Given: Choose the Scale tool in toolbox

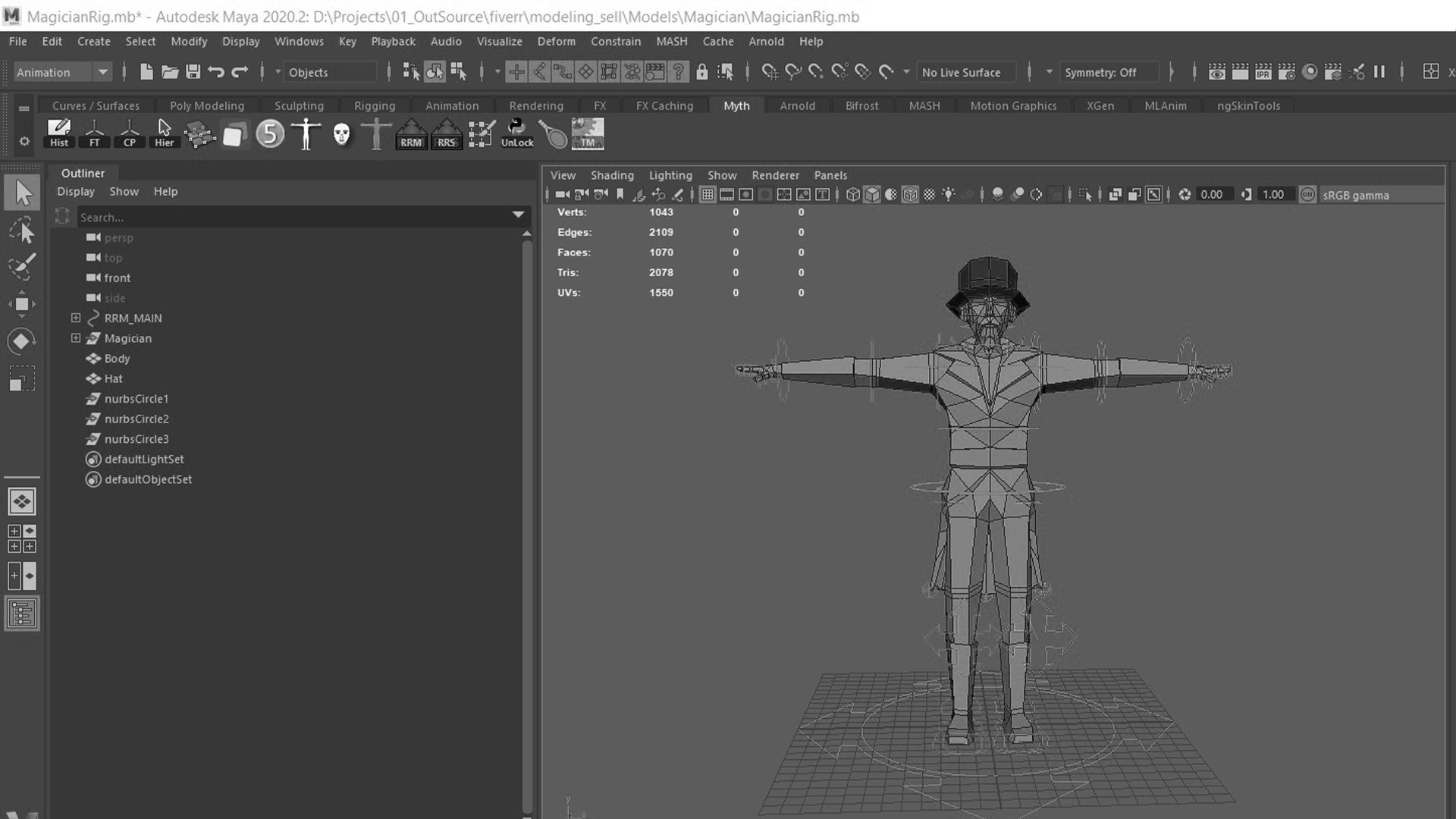Looking at the screenshot, I should click(x=22, y=378).
